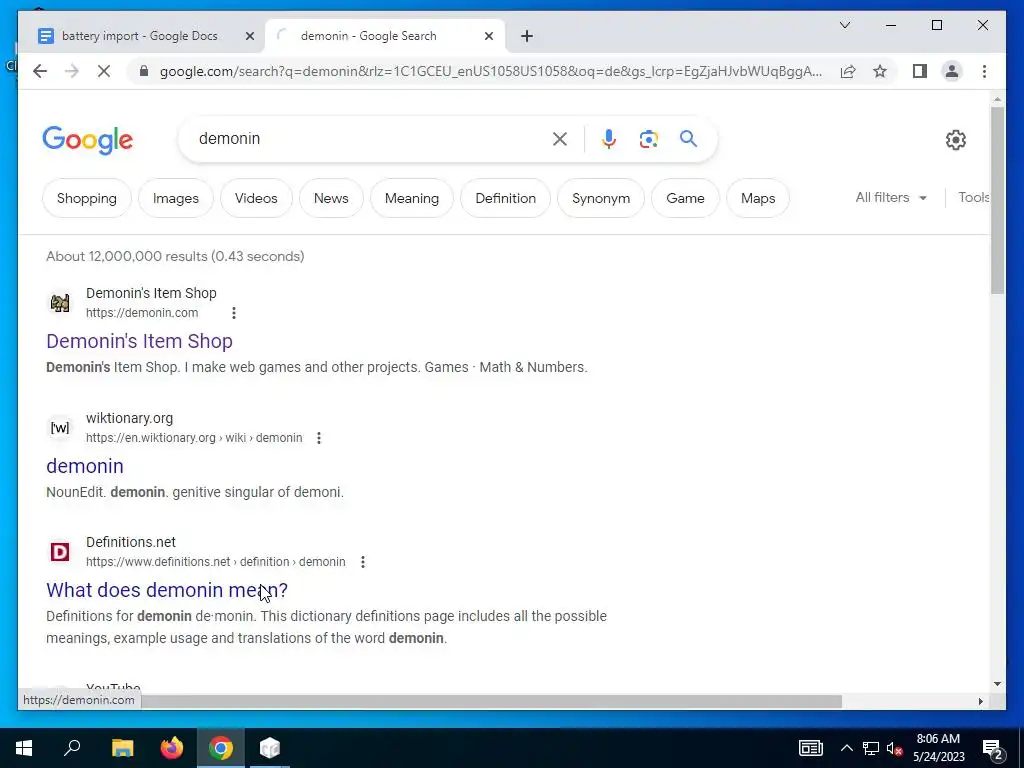Launch Firefox from the taskbar
1024x768 pixels.
pos(172,748)
